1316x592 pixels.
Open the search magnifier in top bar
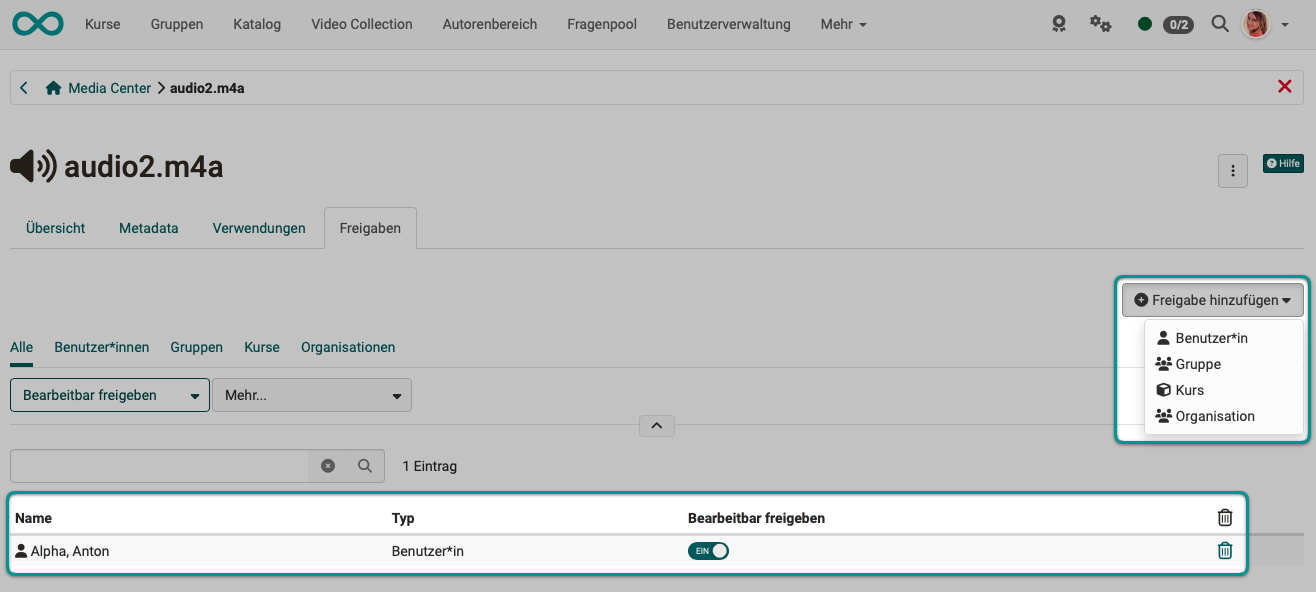[1219, 24]
